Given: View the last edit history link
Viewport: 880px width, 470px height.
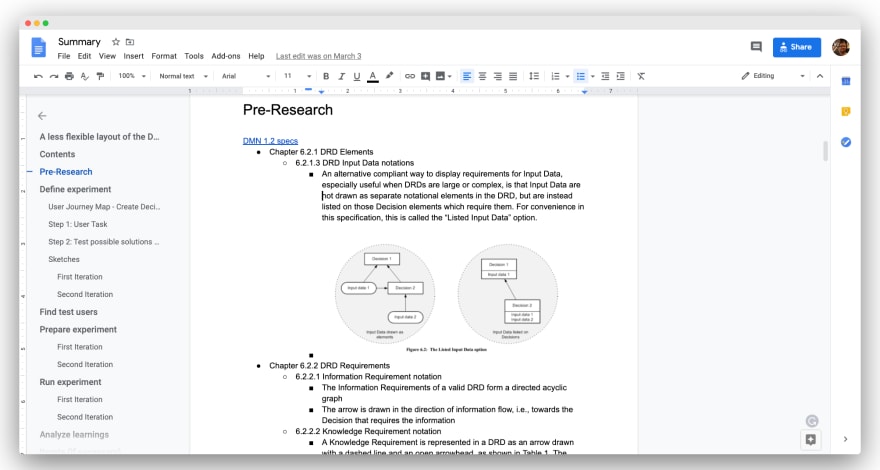Looking at the screenshot, I should 318,56.
